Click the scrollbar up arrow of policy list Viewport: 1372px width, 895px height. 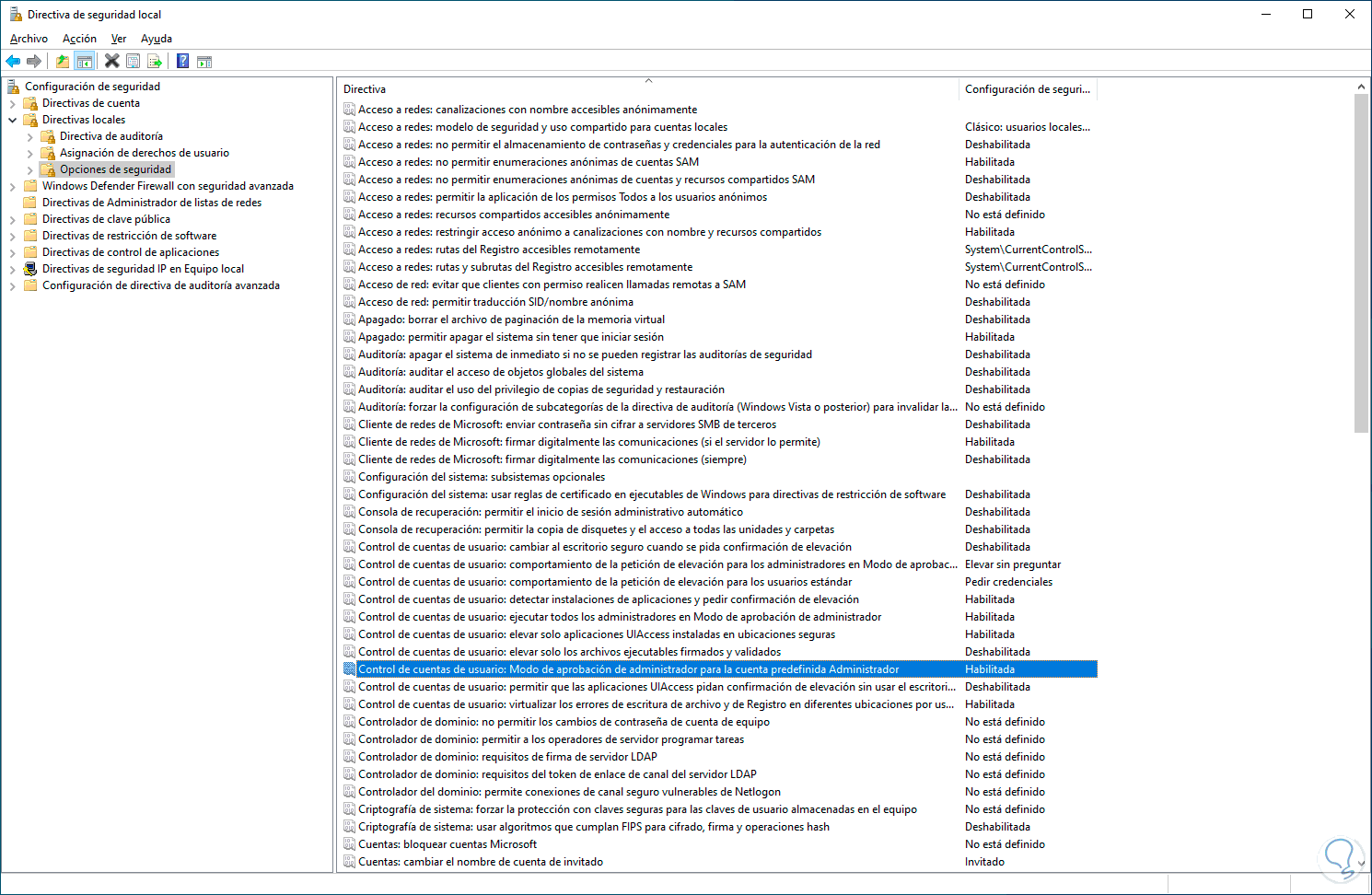pos(1361,87)
